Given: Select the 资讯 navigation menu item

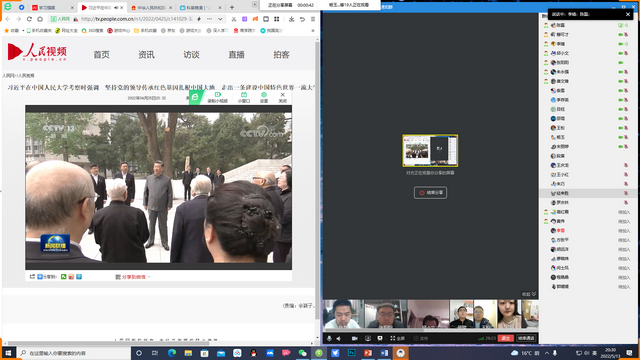Looking at the screenshot, I should (146, 55).
